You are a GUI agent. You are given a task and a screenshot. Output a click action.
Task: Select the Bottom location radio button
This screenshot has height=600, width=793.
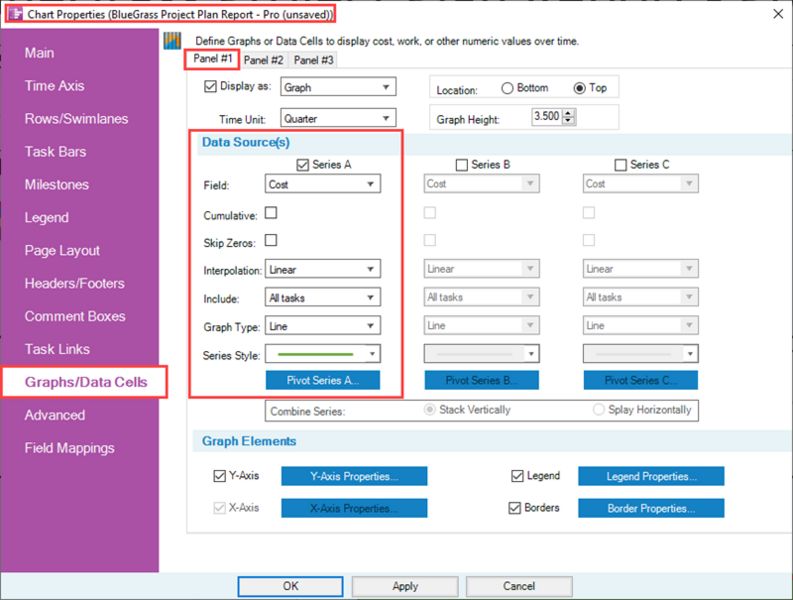507,88
